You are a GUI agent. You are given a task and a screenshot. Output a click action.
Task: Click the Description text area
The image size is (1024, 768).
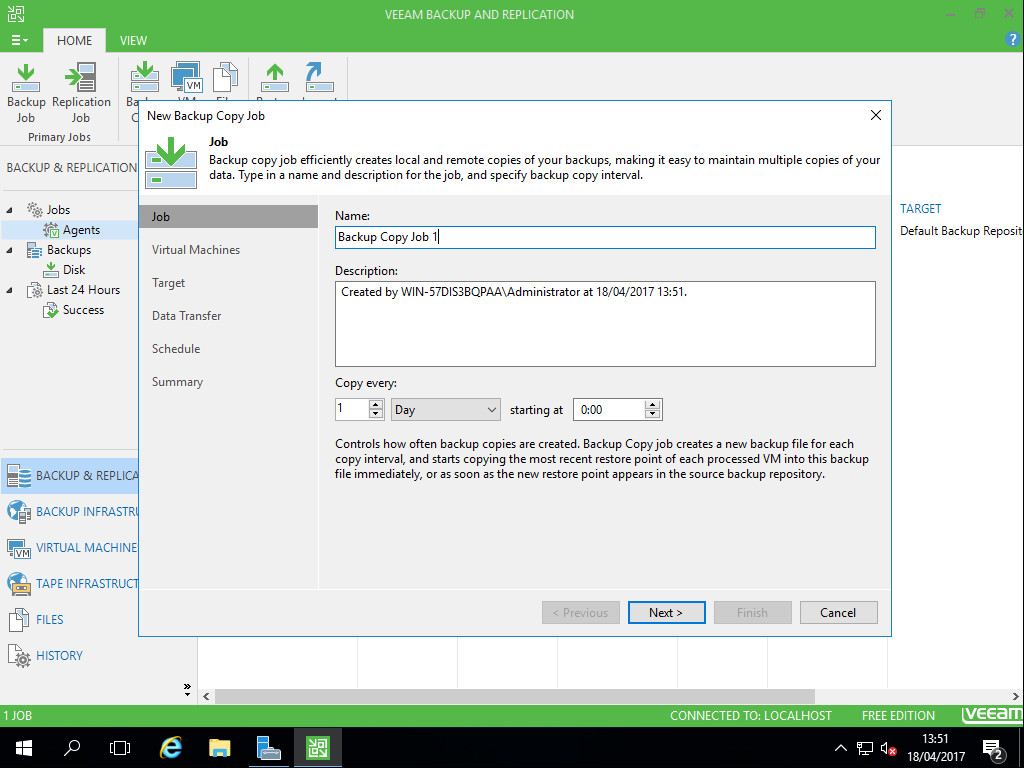point(605,324)
